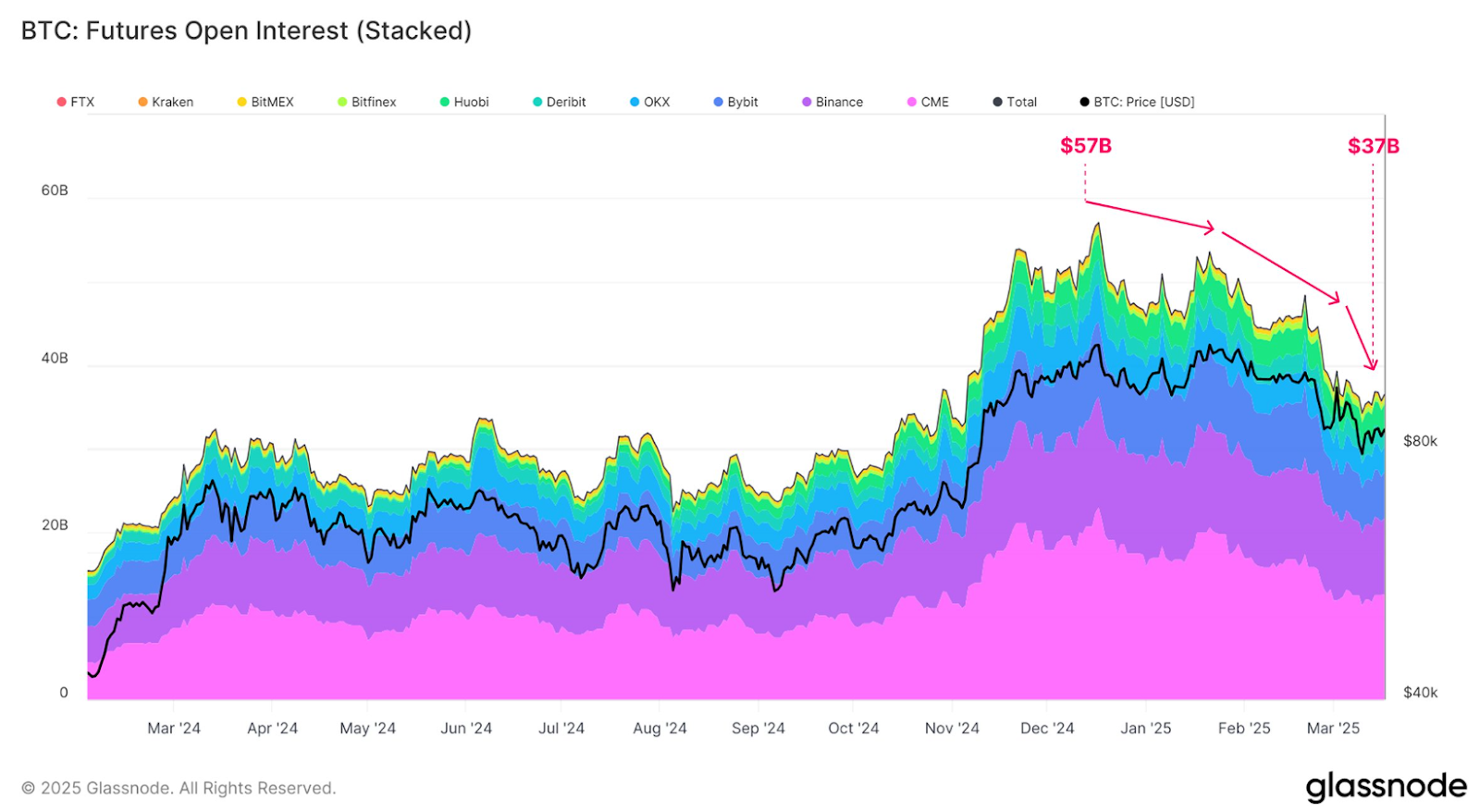
Task: Click the Jun '24 x-axis label
Action: coord(466,729)
